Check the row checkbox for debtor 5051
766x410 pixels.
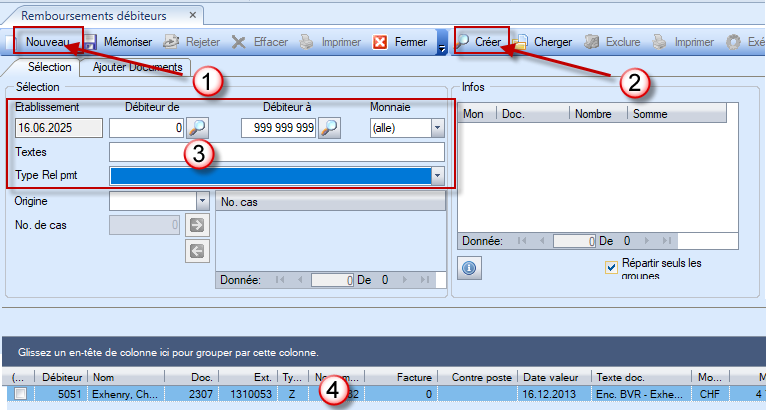click(20, 393)
